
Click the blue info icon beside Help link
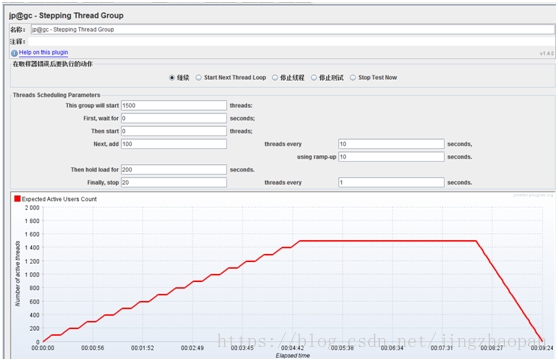pyautogui.click(x=14, y=53)
